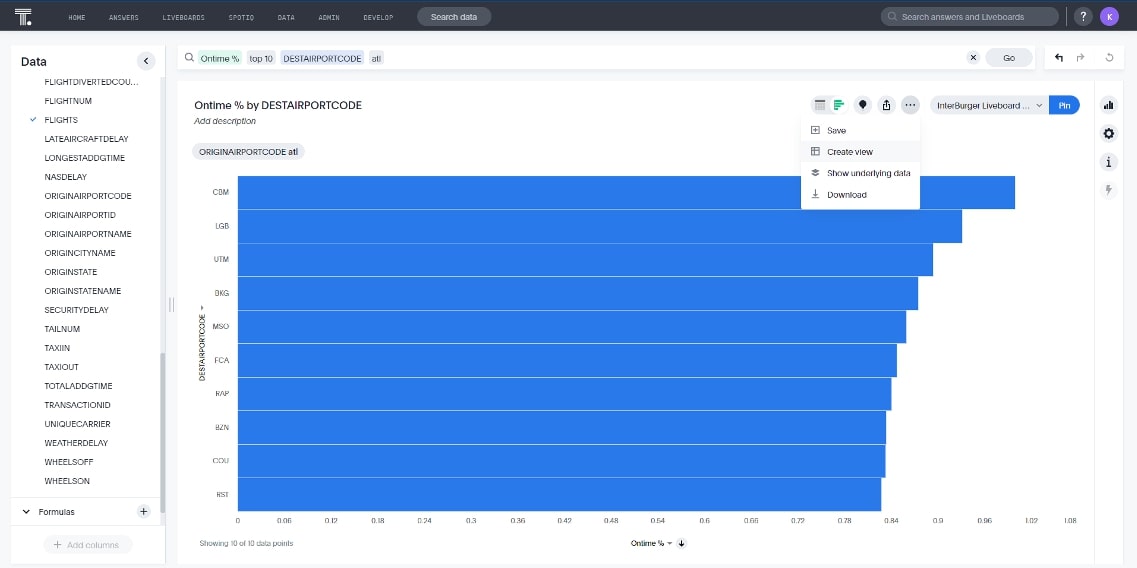
Task: Click the Search answers and Liveboards field
Action: click(969, 17)
